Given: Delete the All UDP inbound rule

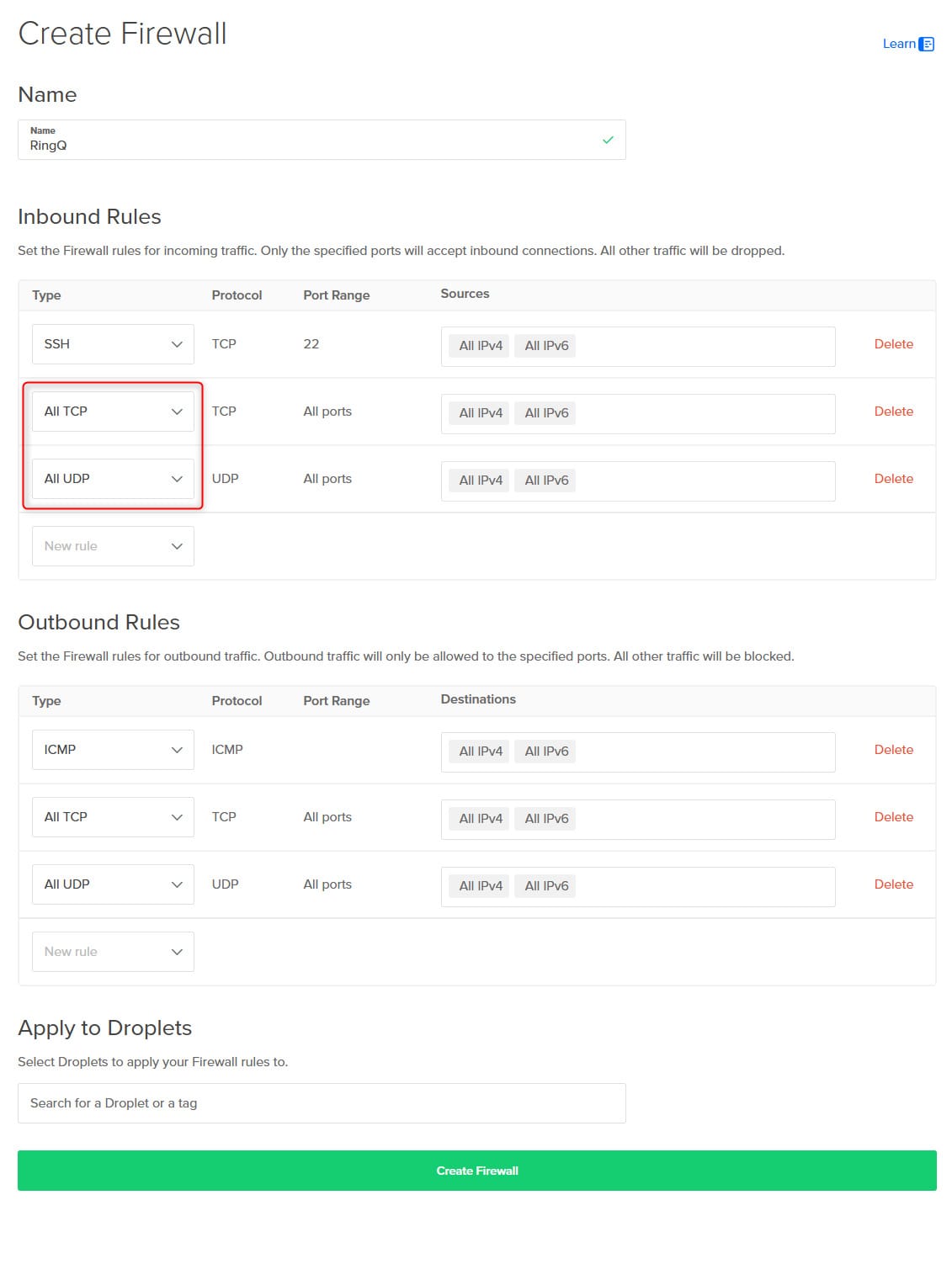Looking at the screenshot, I should click(x=893, y=478).
